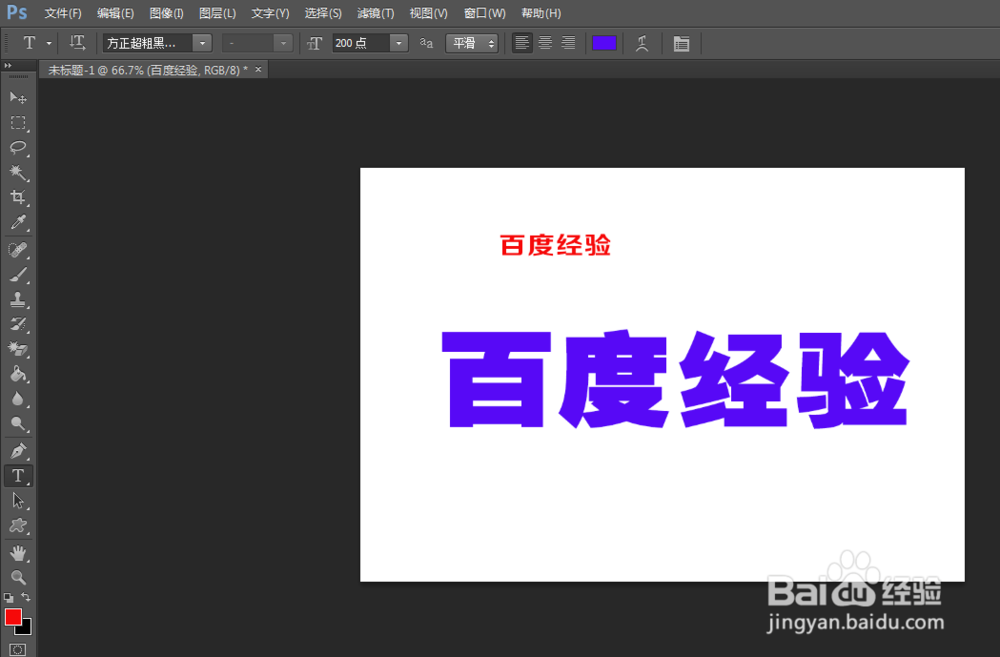The image size is (1000, 657).
Task: Open the text color picker swatch
Action: click(604, 43)
